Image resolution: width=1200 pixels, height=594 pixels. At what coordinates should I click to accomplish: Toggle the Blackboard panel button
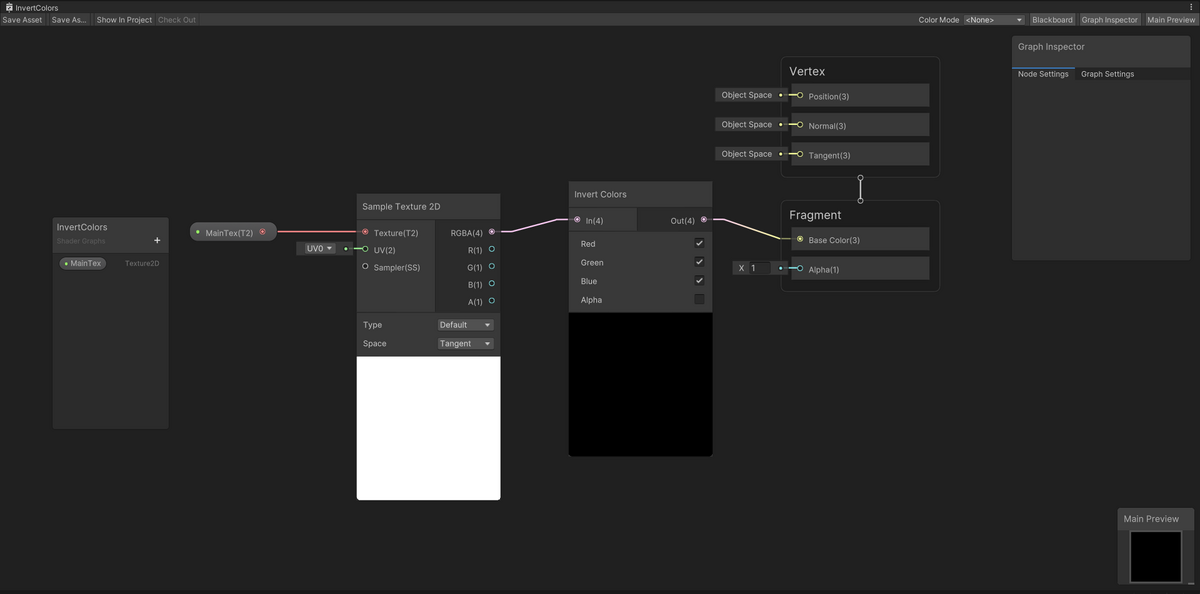tap(1052, 20)
